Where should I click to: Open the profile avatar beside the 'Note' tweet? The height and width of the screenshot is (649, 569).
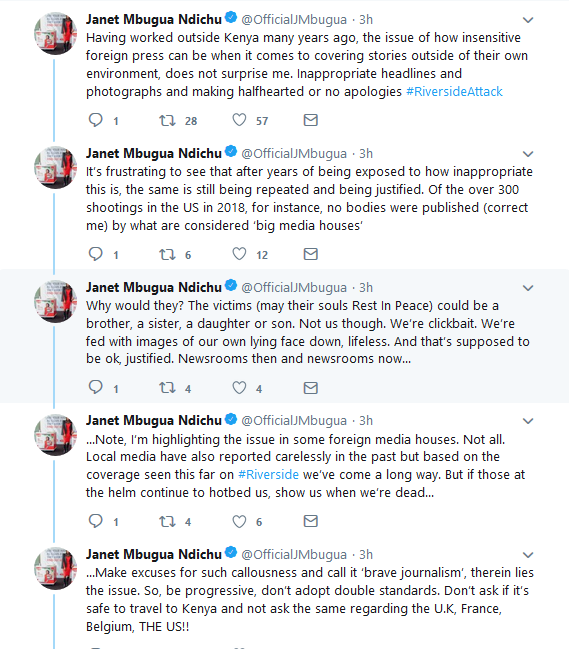coord(55,435)
